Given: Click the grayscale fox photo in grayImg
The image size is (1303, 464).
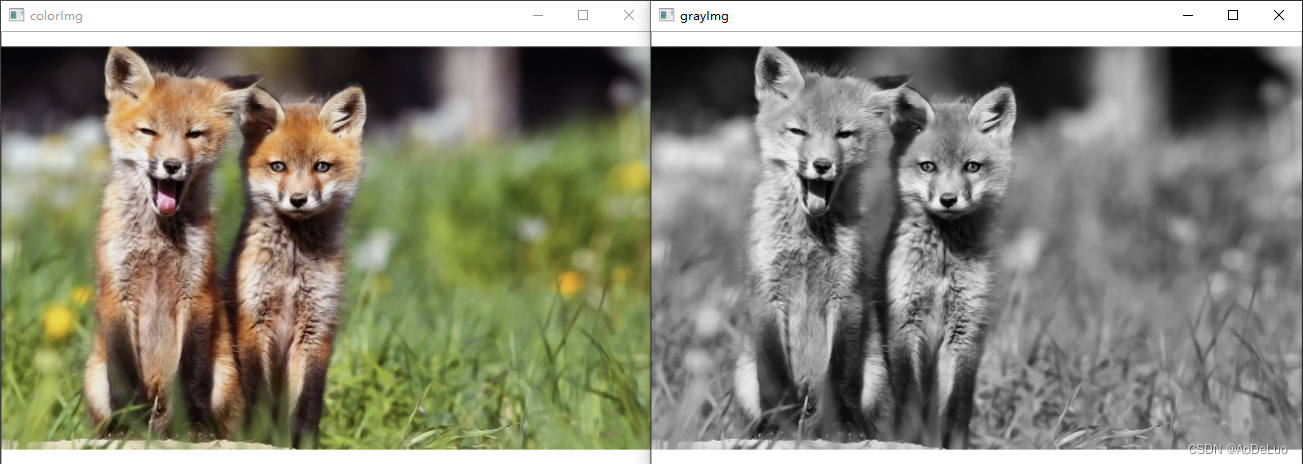Looking at the screenshot, I should coord(976,247).
